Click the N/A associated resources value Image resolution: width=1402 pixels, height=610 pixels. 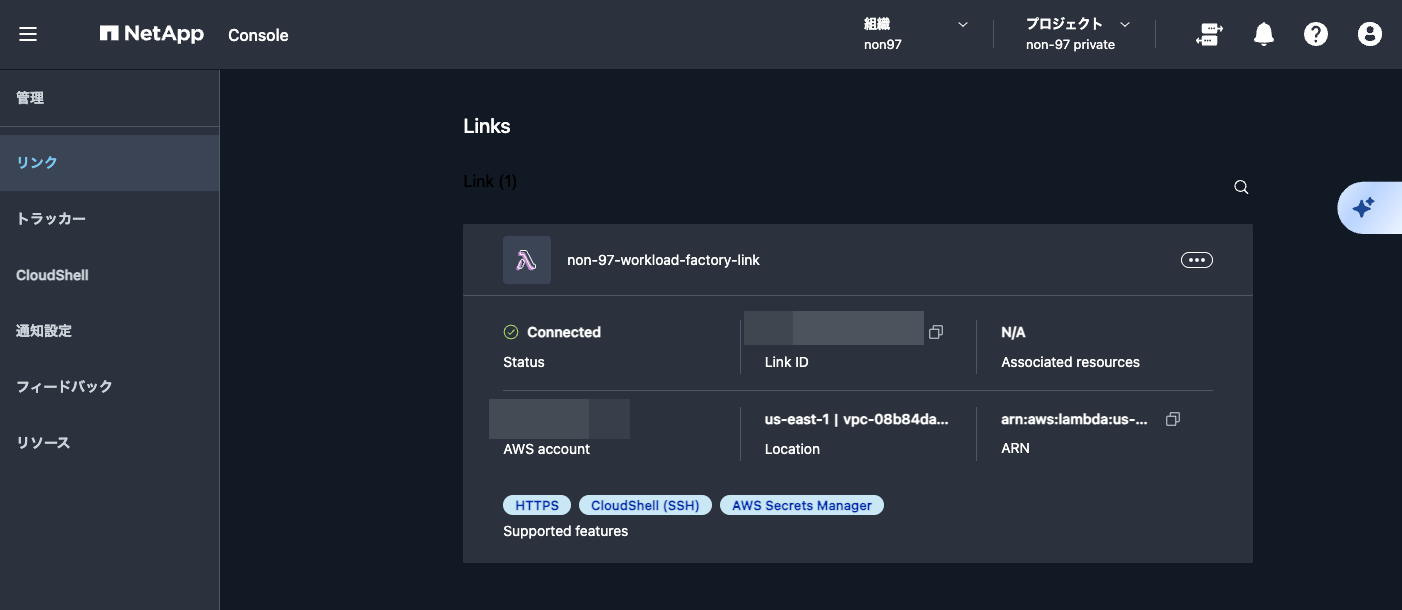click(x=1013, y=332)
